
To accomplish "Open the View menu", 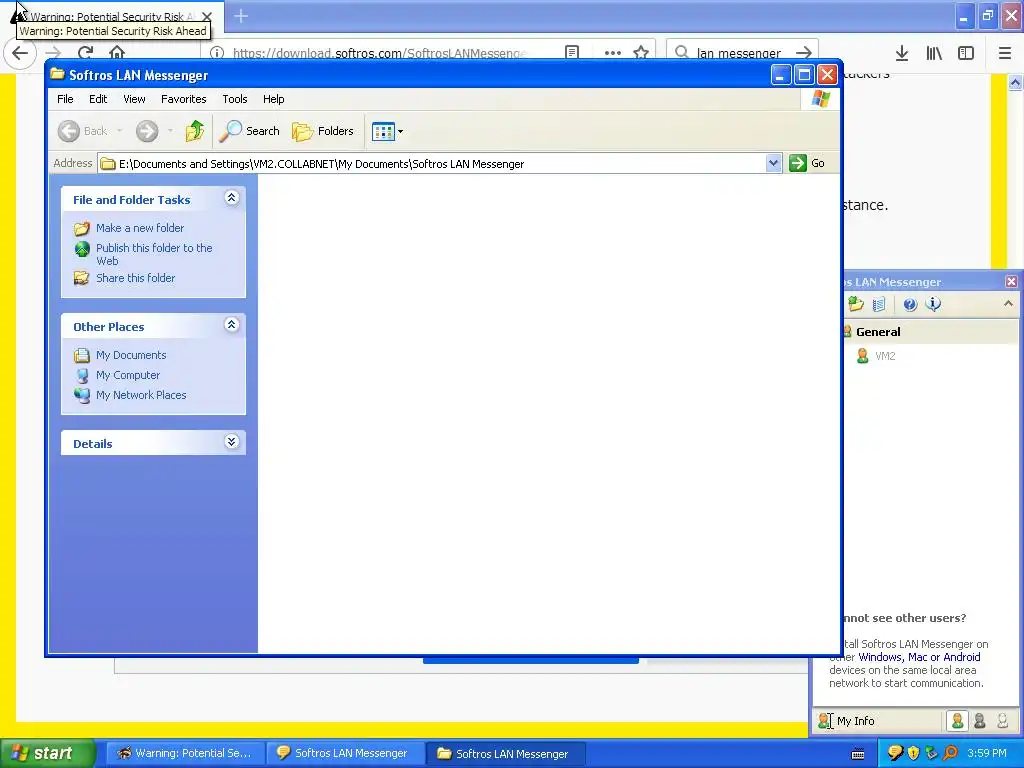I will (x=134, y=99).
